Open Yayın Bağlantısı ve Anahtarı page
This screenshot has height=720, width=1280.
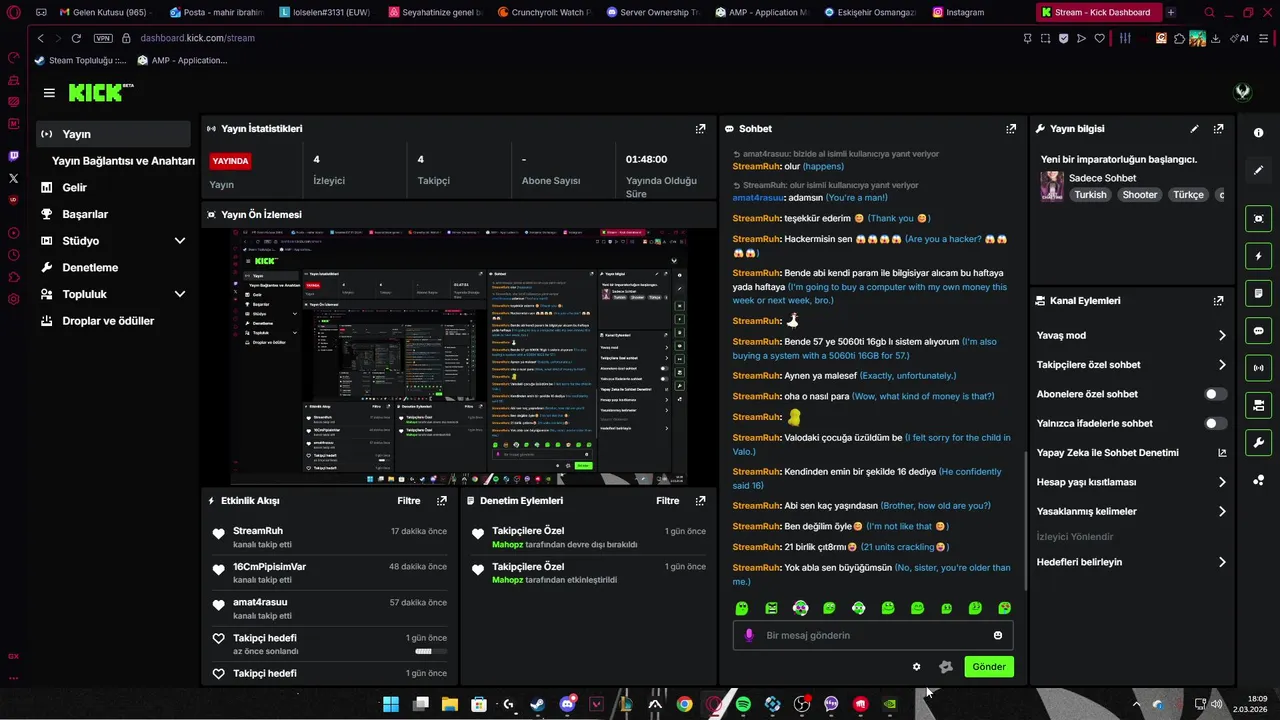pos(123,161)
